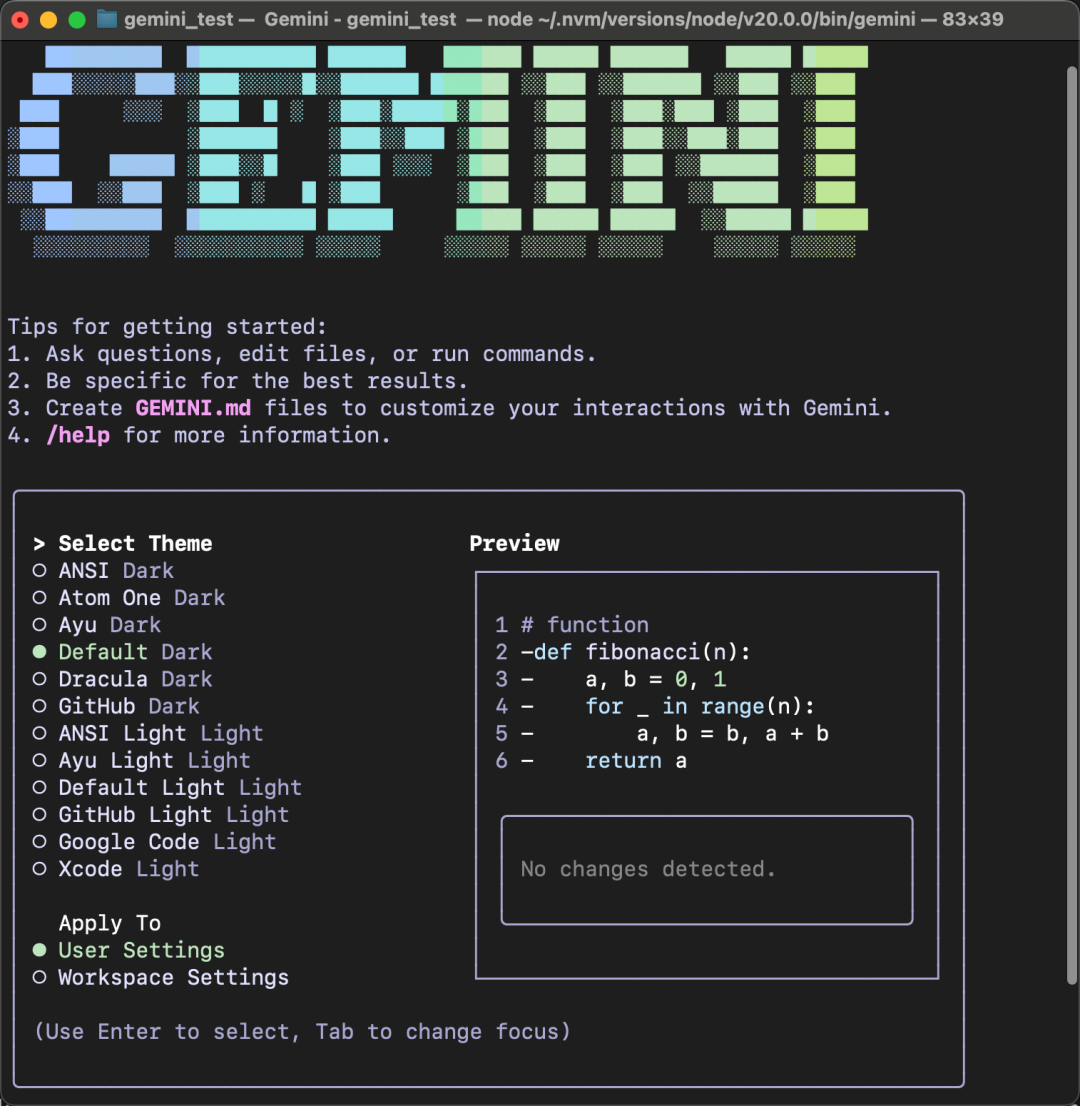1080x1106 pixels.
Task: Pick the Ayu Dark theme
Action: pyautogui.click(x=97, y=625)
